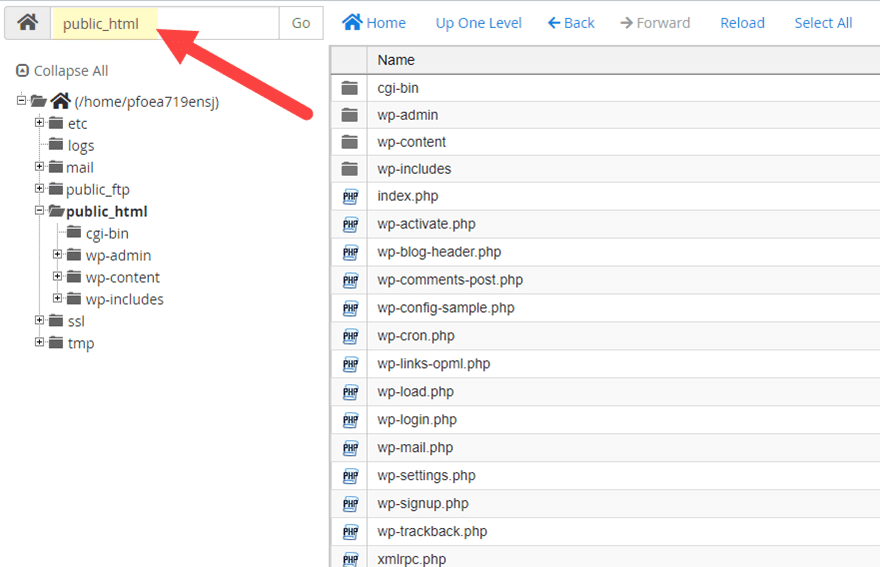Click the PHP icon for wp-links-opml.php
This screenshot has height=567, width=880.
(350, 364)
